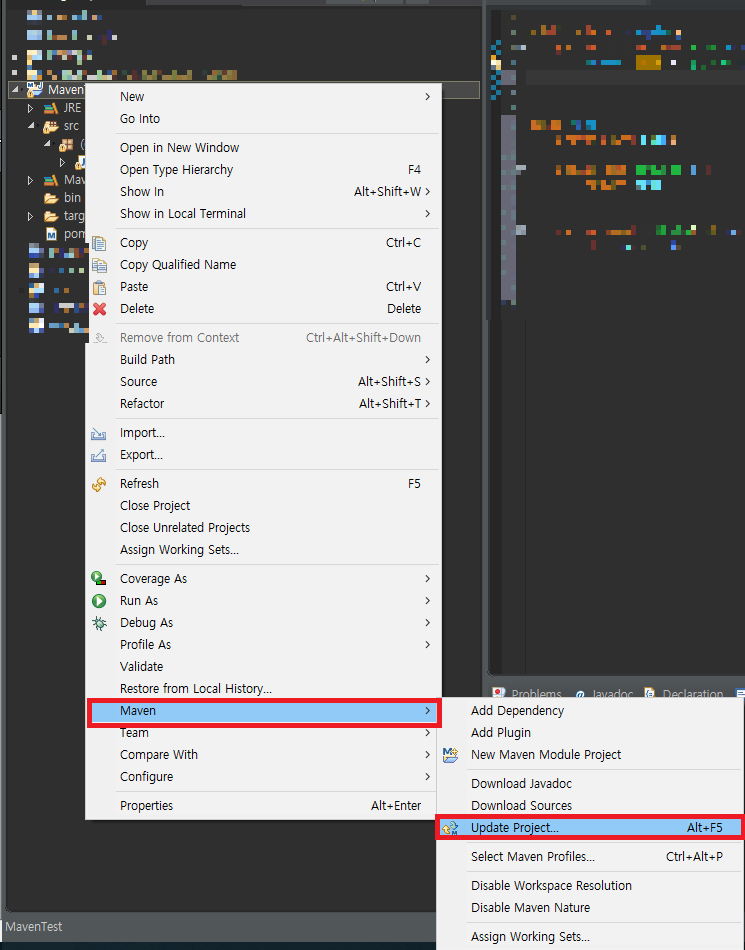The height and width of the screenshot is (950, 745).
Task: Click the Copy icon in the context menu
Action: [99, 243]
